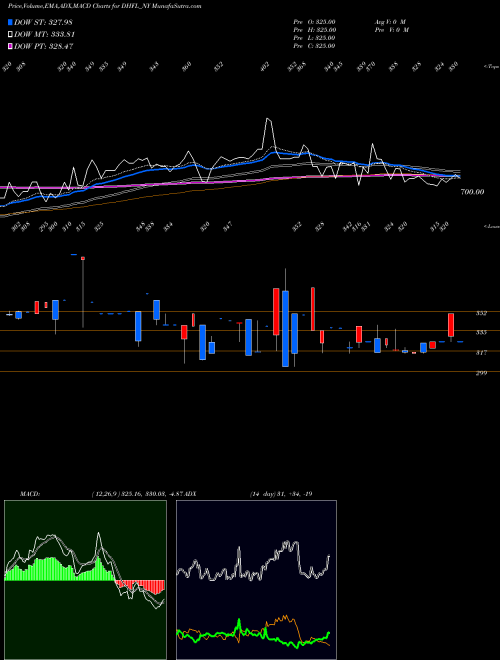500x660 pixels.
Task: Click the white DOW MT legend swatch
Action: [x=10, y=35]
